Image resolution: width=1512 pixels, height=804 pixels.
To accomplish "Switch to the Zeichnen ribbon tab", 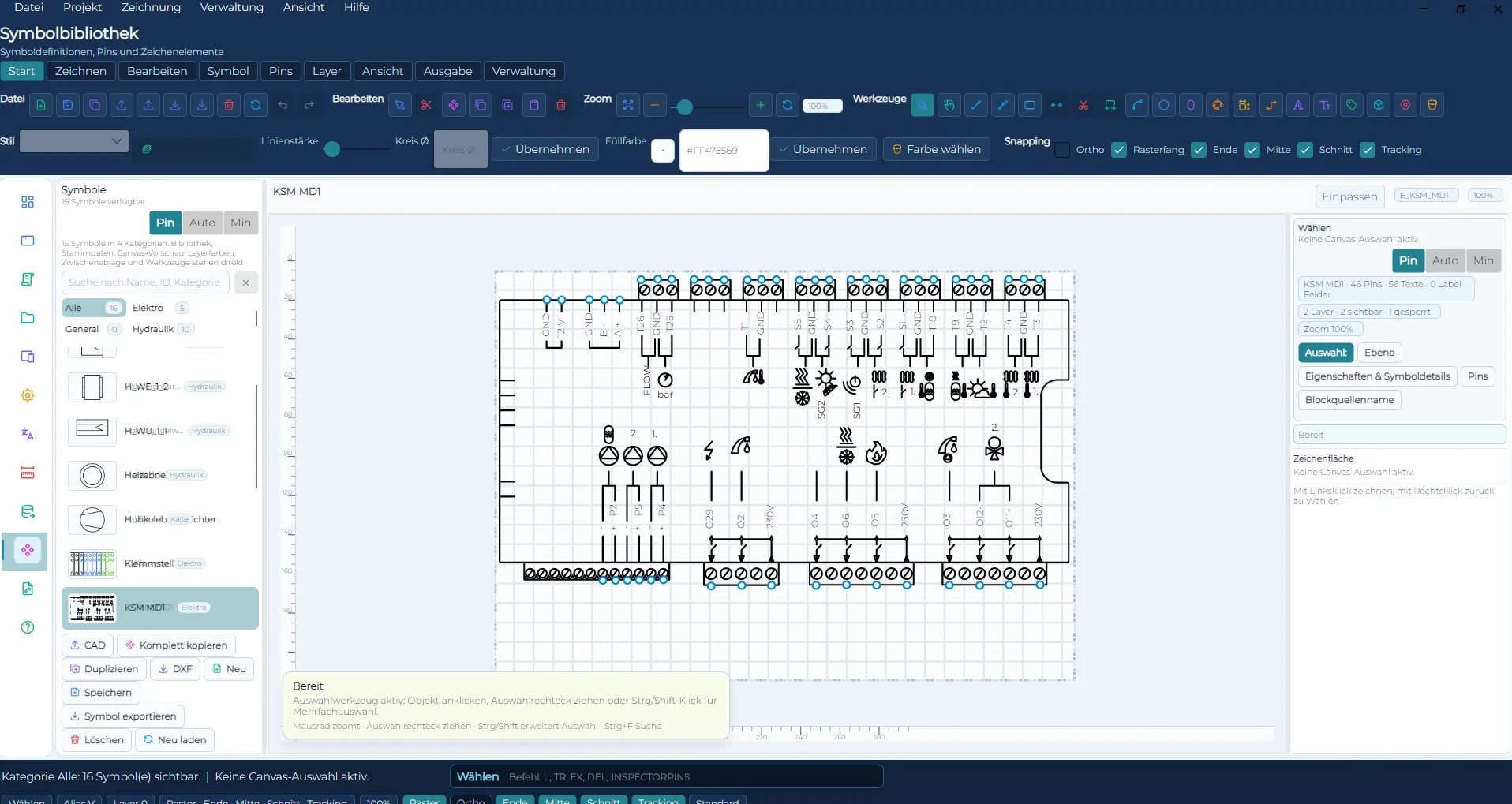I will [80, 71].
